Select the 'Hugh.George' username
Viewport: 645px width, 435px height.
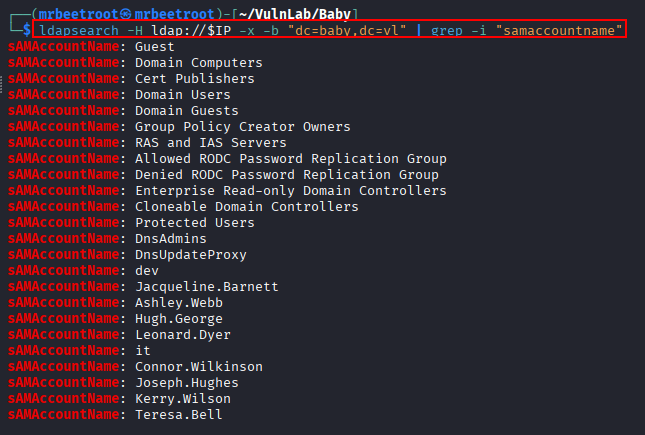pyautogui.click(x=179, y=319)
